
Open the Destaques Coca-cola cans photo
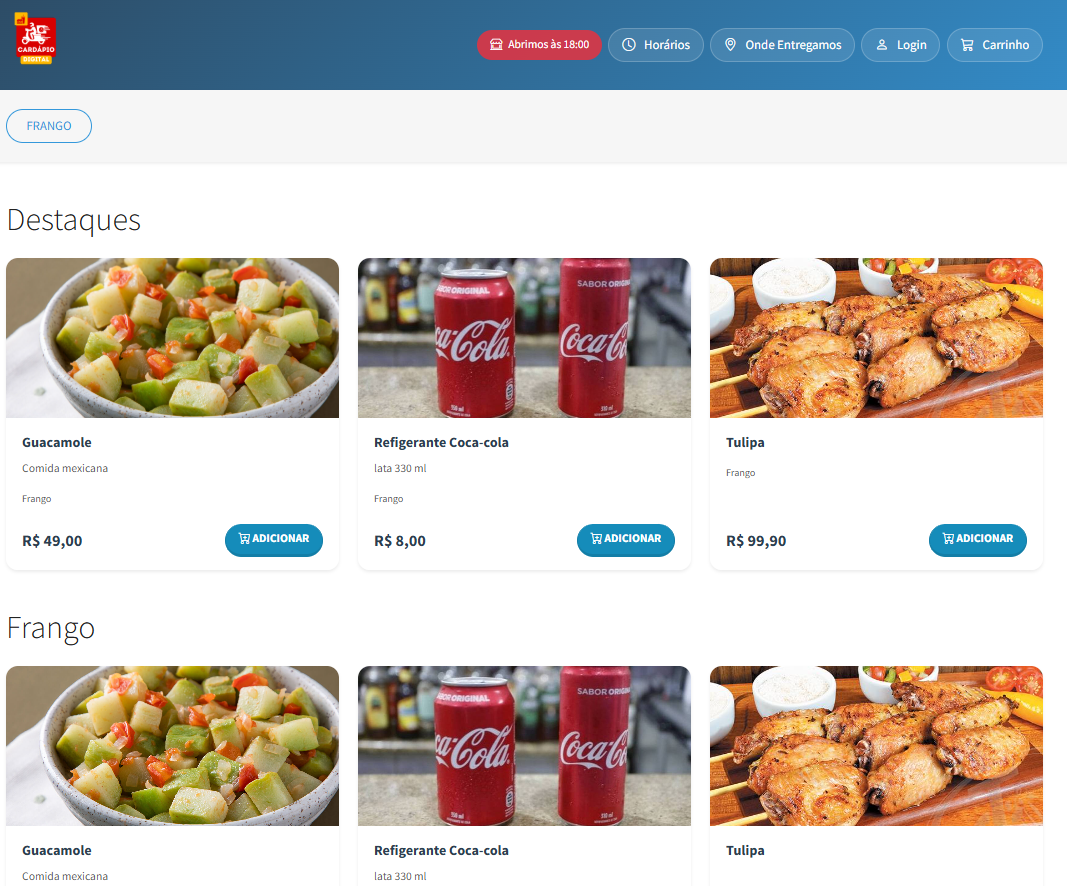click(524, 338)
